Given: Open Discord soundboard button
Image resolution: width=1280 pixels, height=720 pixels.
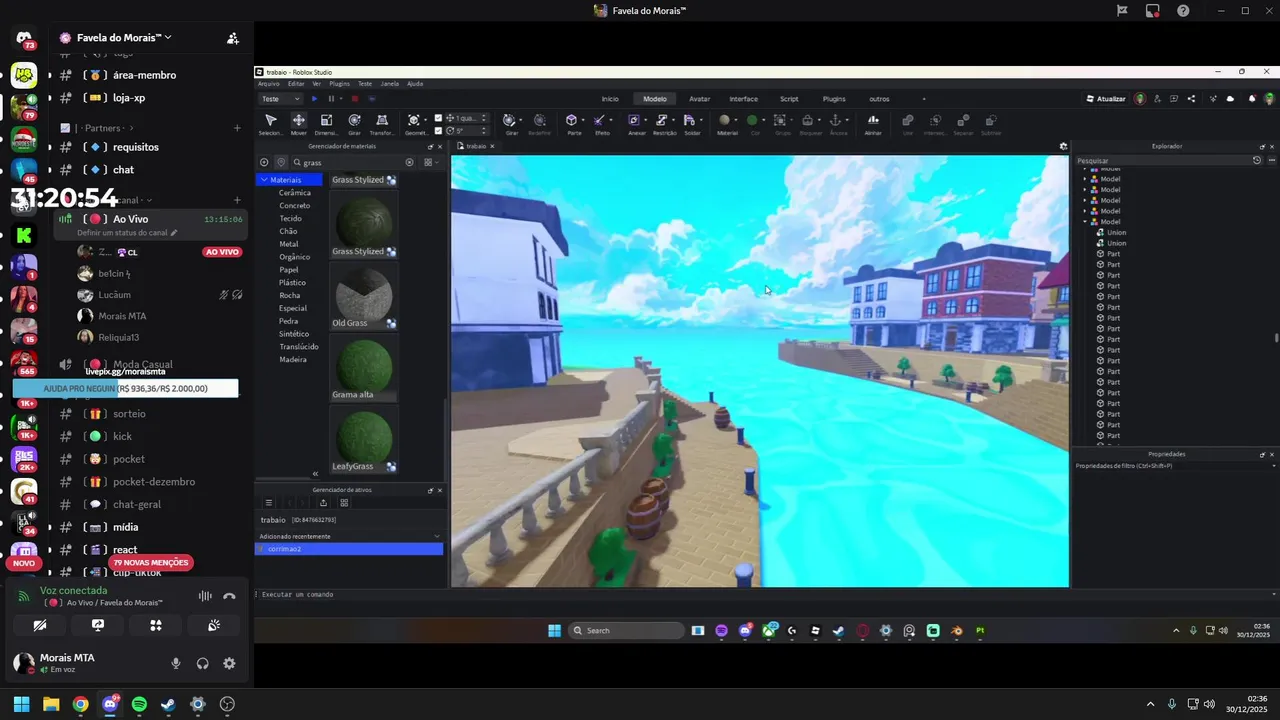Looking at the screenshot, I should coord(214,625).
